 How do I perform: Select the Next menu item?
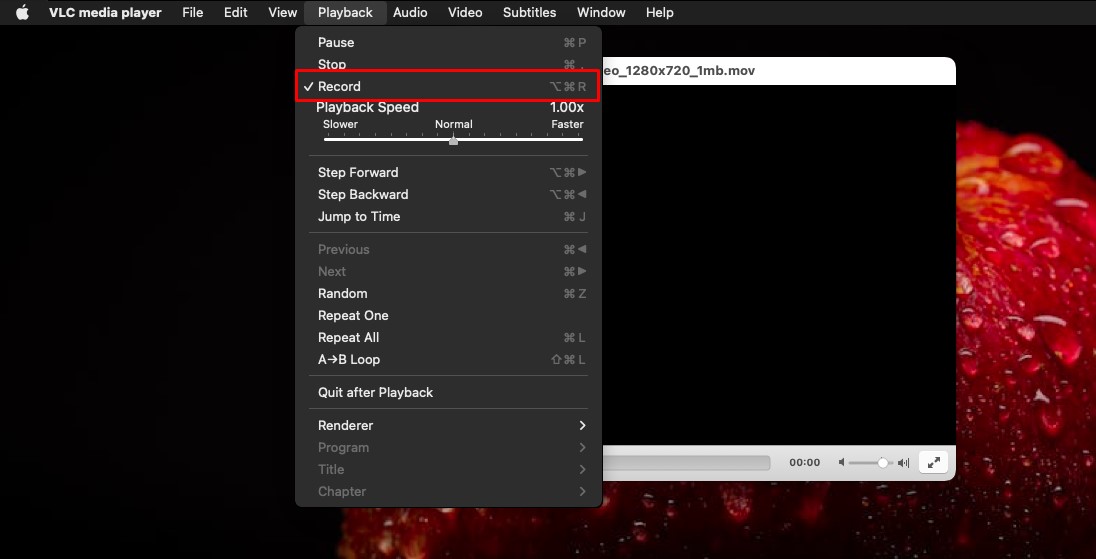point(448,272)
